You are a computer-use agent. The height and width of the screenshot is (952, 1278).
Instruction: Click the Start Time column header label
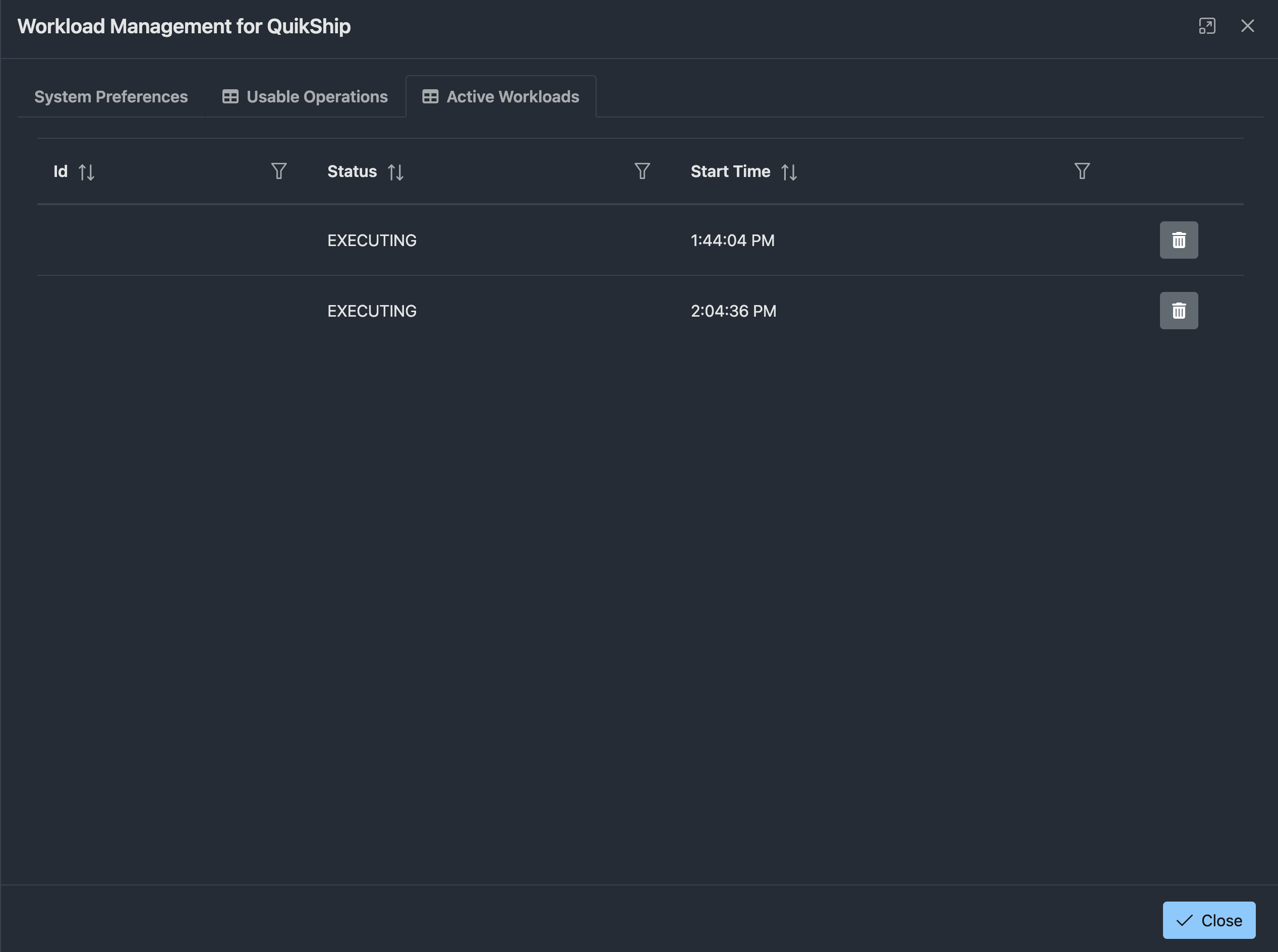point(730,171)
